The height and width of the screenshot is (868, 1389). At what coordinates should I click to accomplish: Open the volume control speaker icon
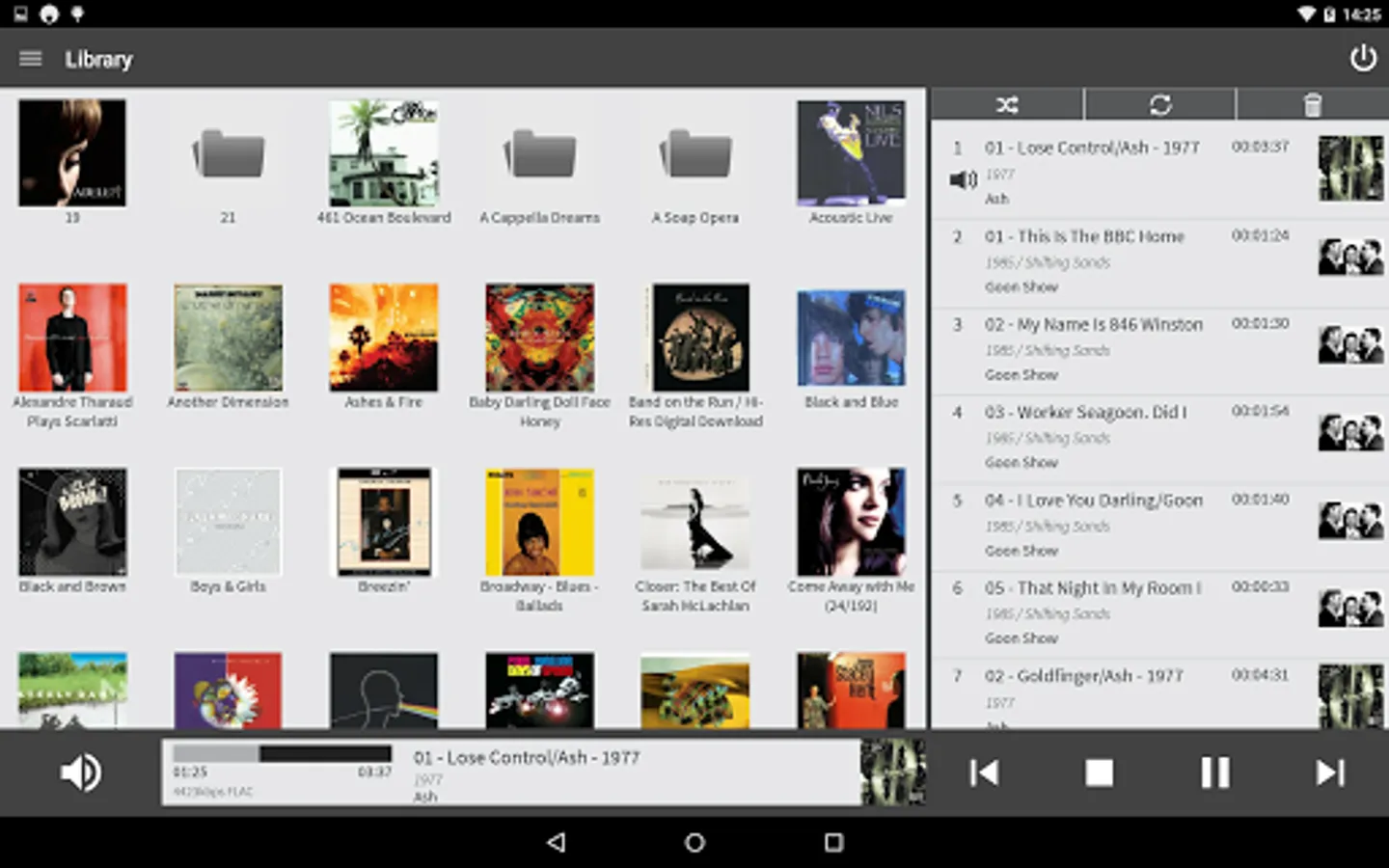point(81,773)
